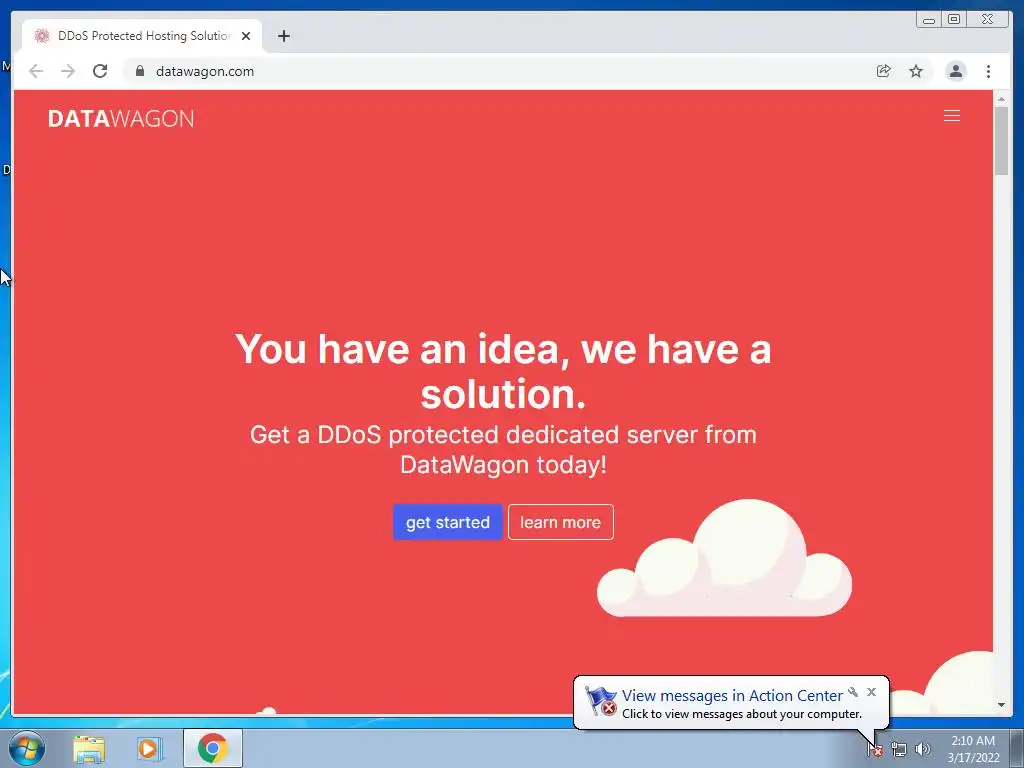Screen dimensions: 1024x768
Task: Click the taskbar clock showing 2:10 AM
Action: pos(973,749)
